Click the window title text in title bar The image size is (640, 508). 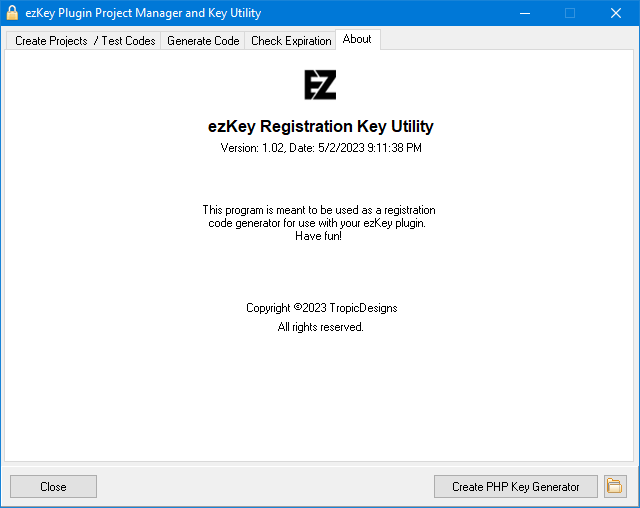pos(143,13)
